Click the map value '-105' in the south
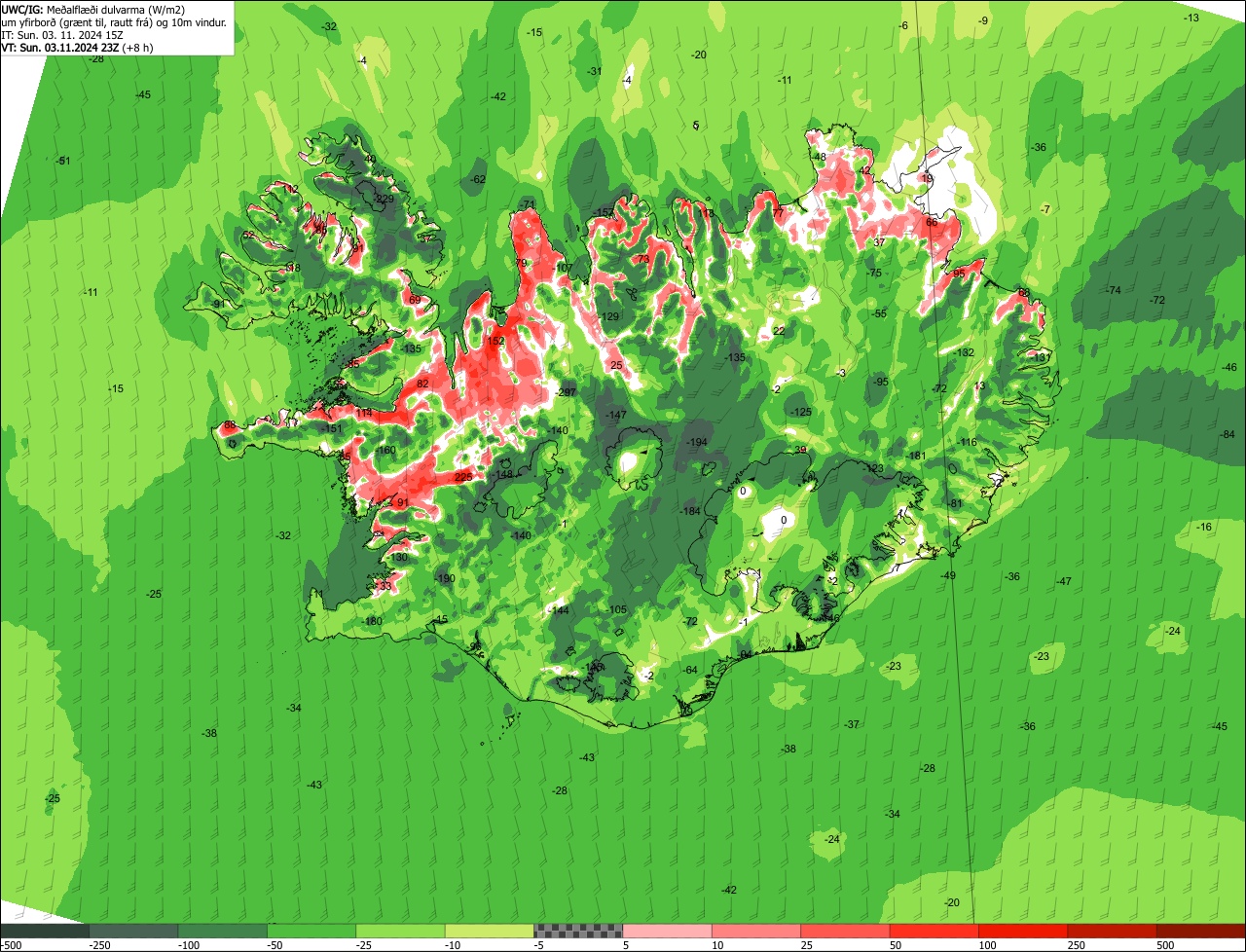 tap(617, 608)
